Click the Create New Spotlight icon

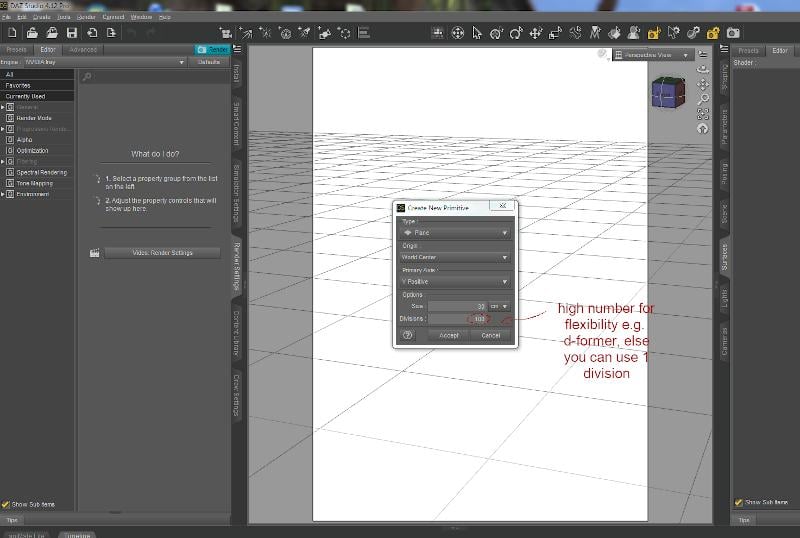pos(305,33)
